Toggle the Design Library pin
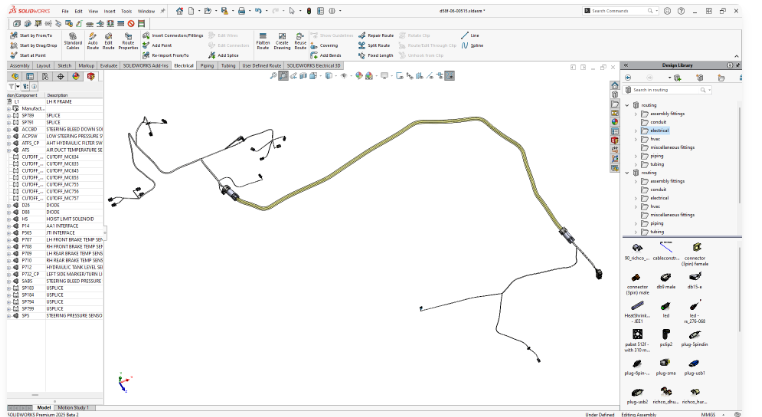This screenshot has height=417, width=762. point(738,65)
